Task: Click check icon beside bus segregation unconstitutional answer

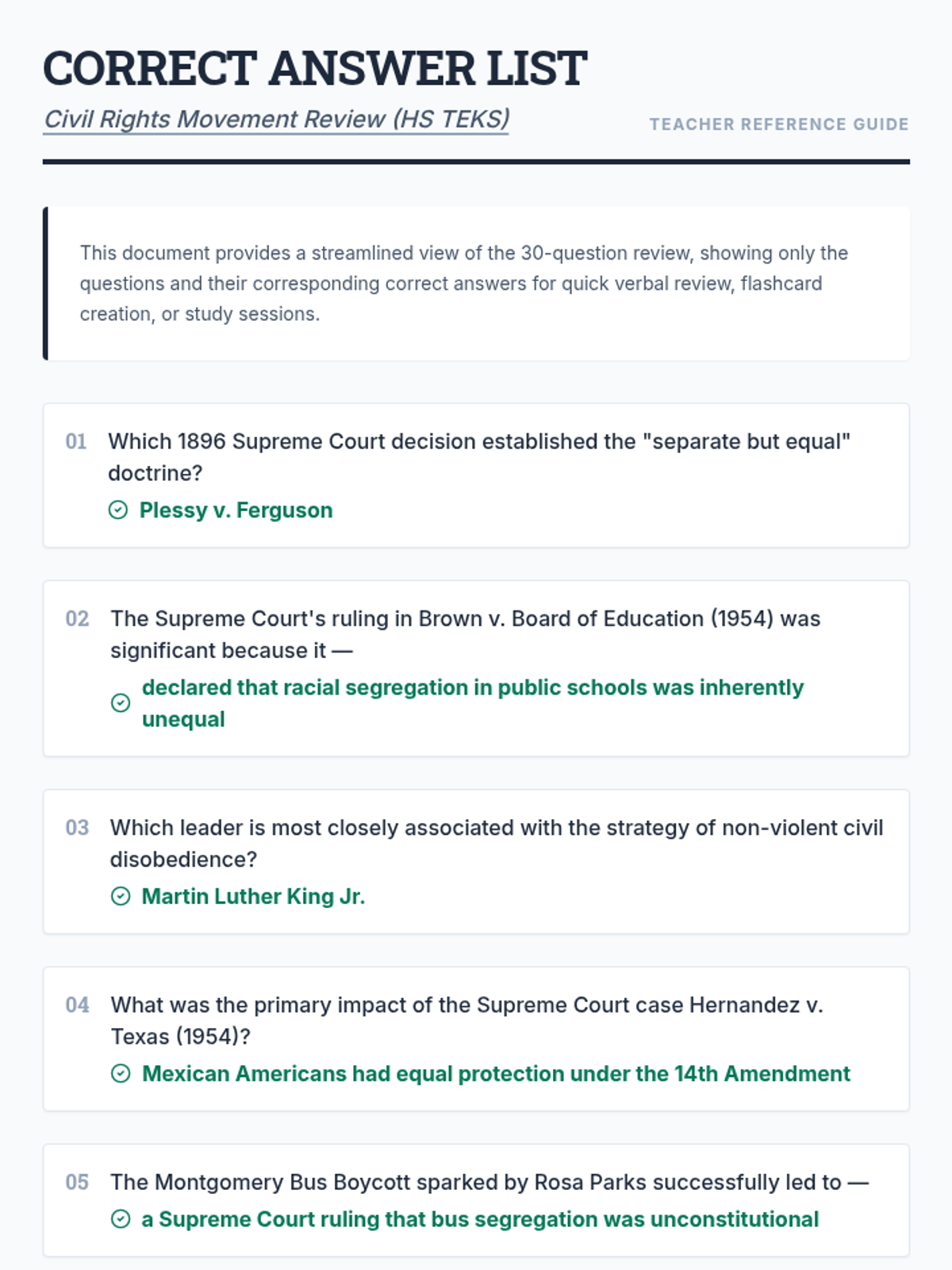Action: (x=121, y=1219)
